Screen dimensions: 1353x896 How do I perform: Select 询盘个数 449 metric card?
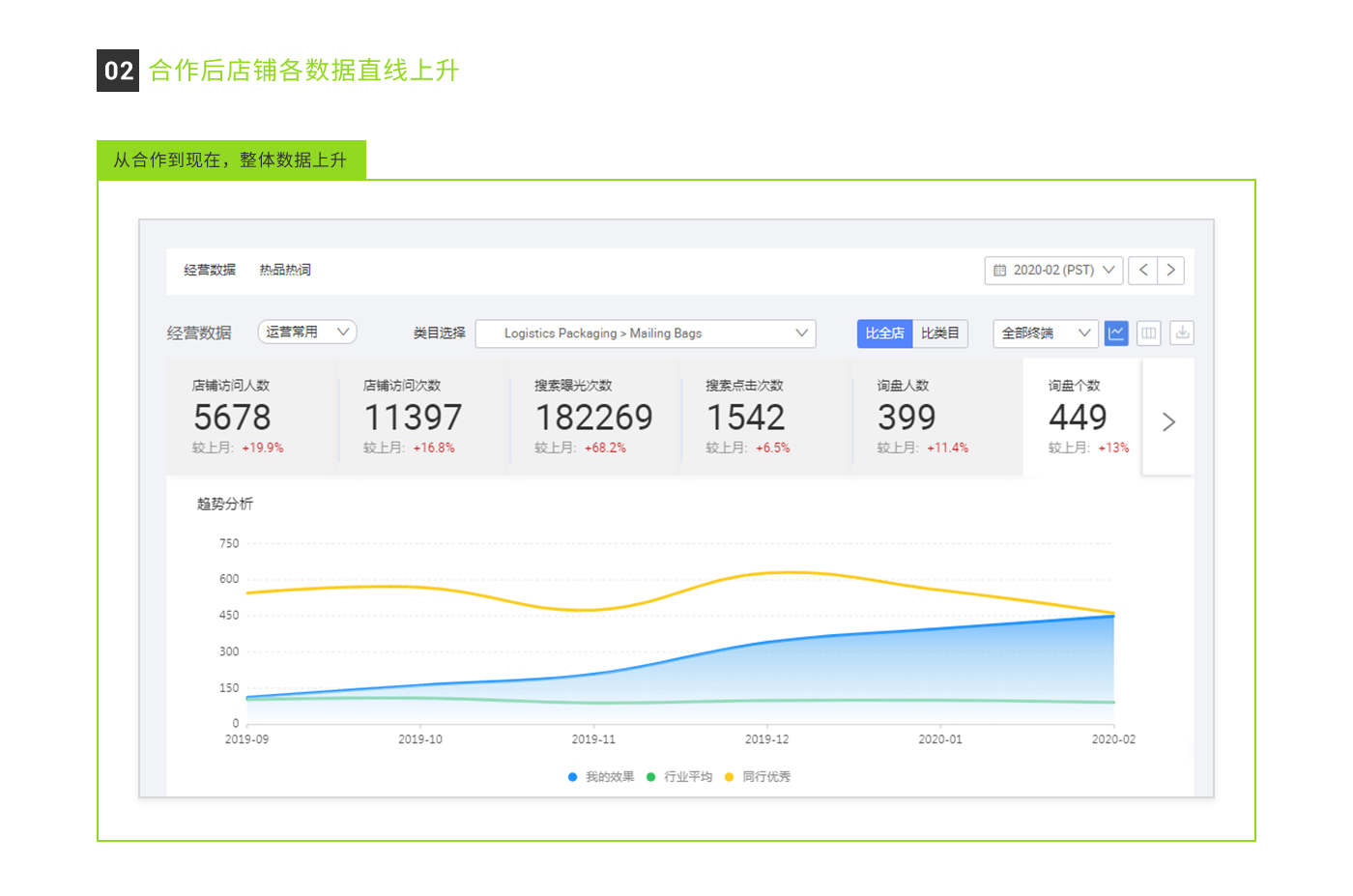[x=1082, y=417]
